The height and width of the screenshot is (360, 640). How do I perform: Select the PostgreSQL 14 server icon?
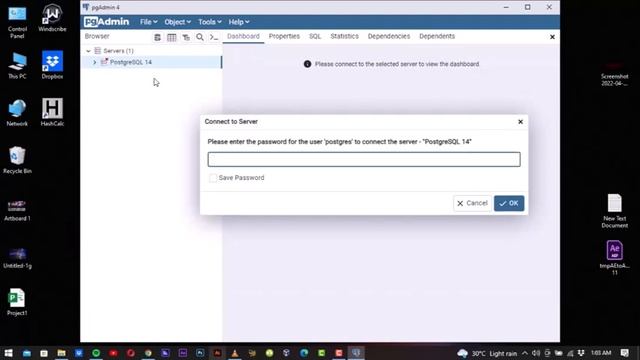tap(104, 62)
